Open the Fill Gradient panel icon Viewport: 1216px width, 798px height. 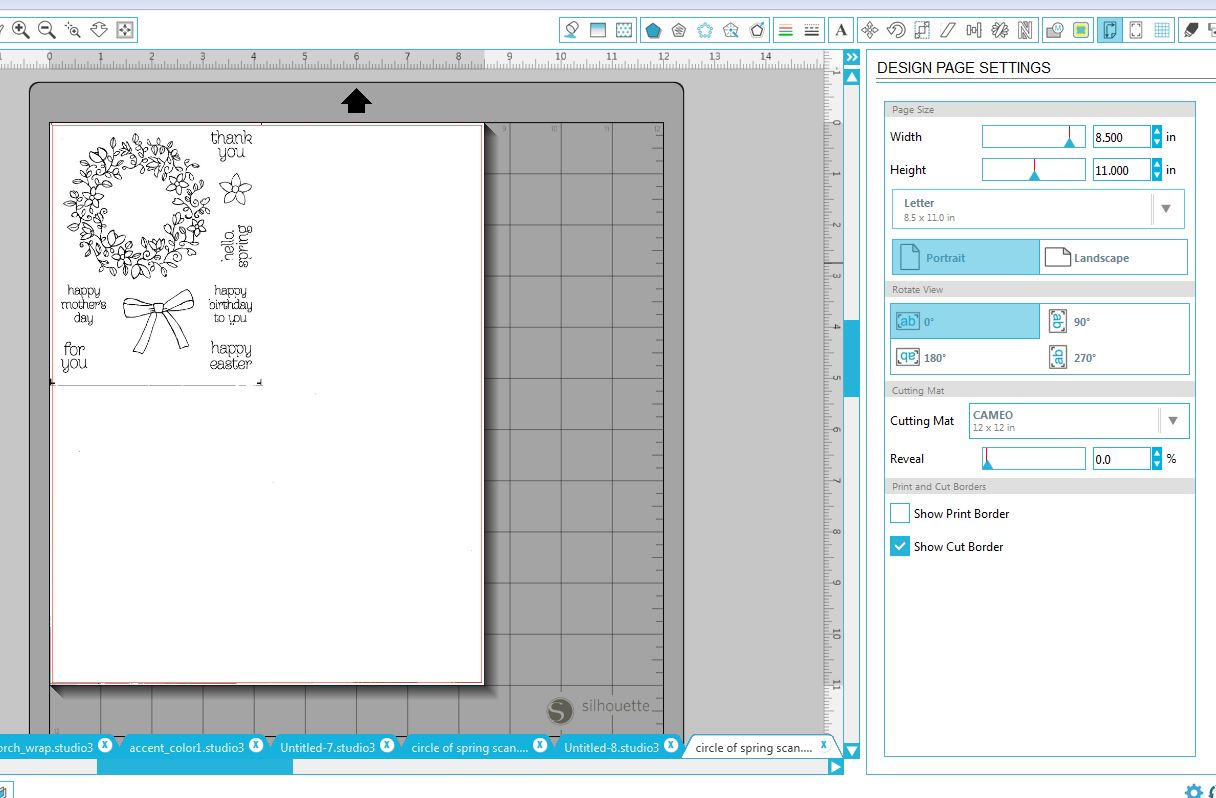point(598,30)
